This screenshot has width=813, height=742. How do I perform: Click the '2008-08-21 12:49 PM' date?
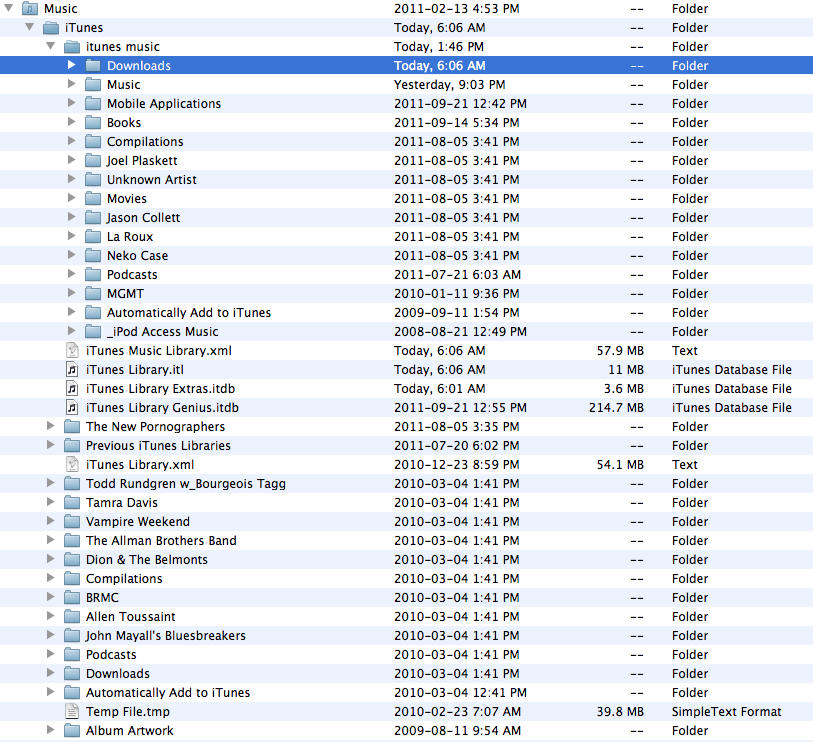tap(460, 331)
